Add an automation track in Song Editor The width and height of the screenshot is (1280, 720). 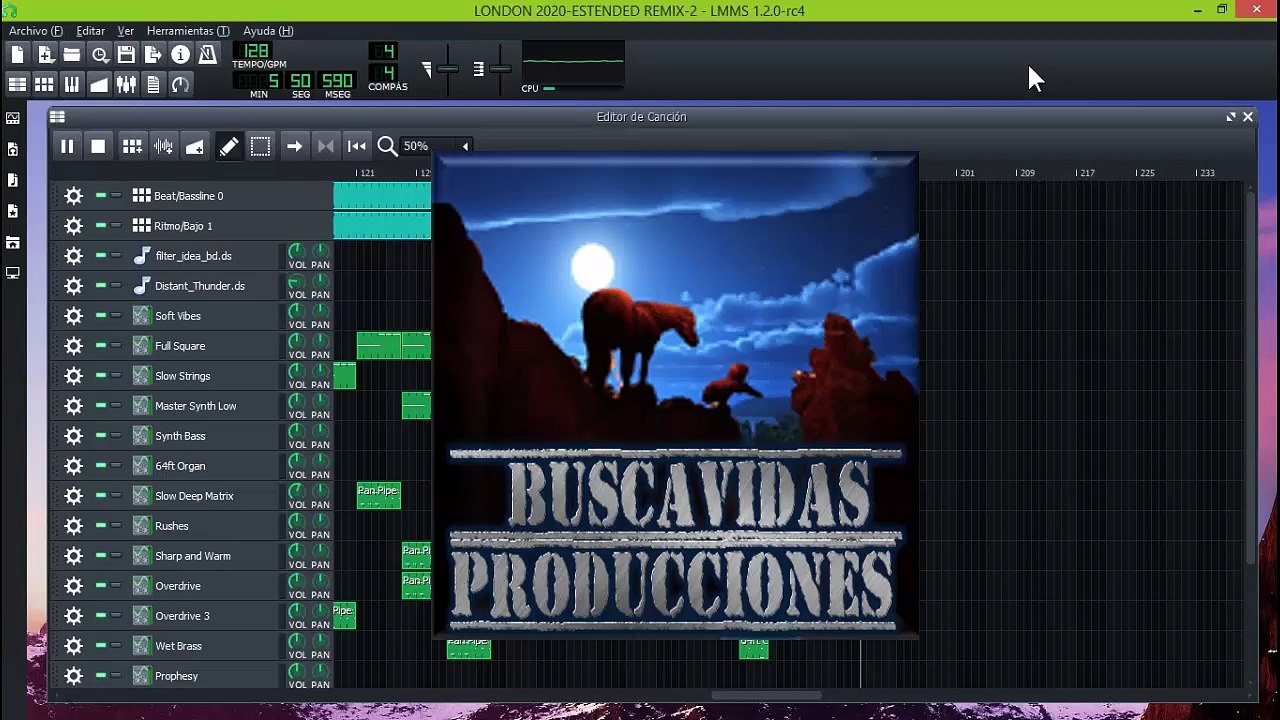[x=195, y=146]
